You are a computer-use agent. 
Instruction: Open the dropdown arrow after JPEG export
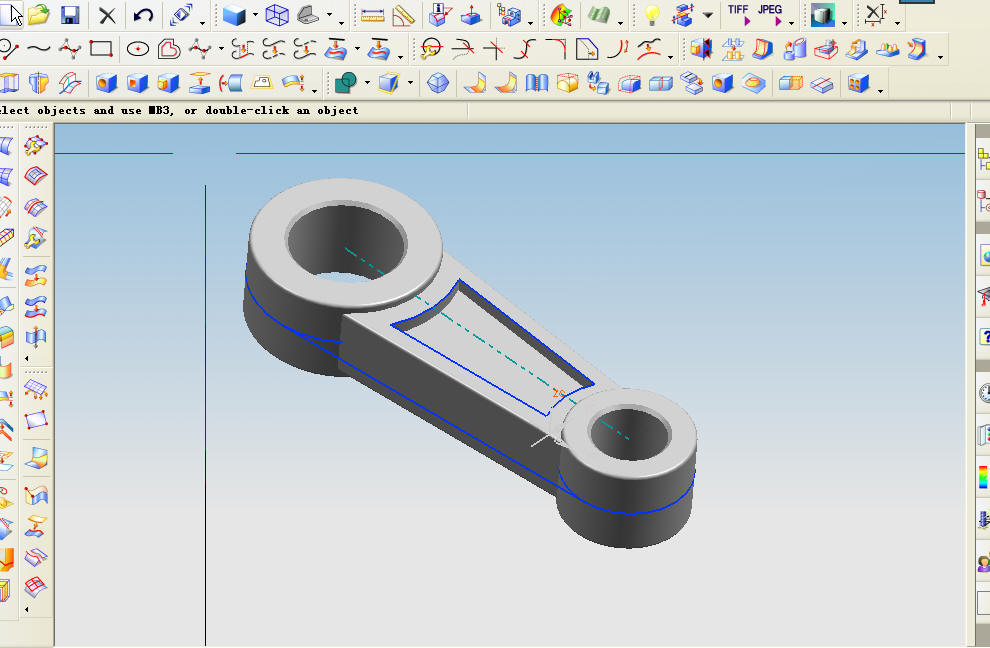tap(791, 23)
